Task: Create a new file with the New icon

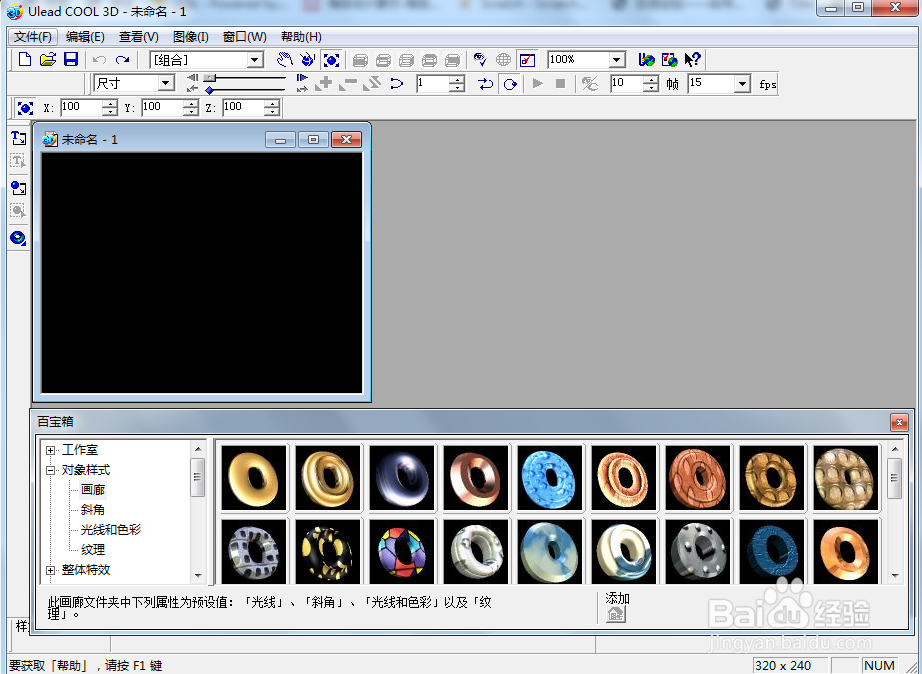Action: 25,59
